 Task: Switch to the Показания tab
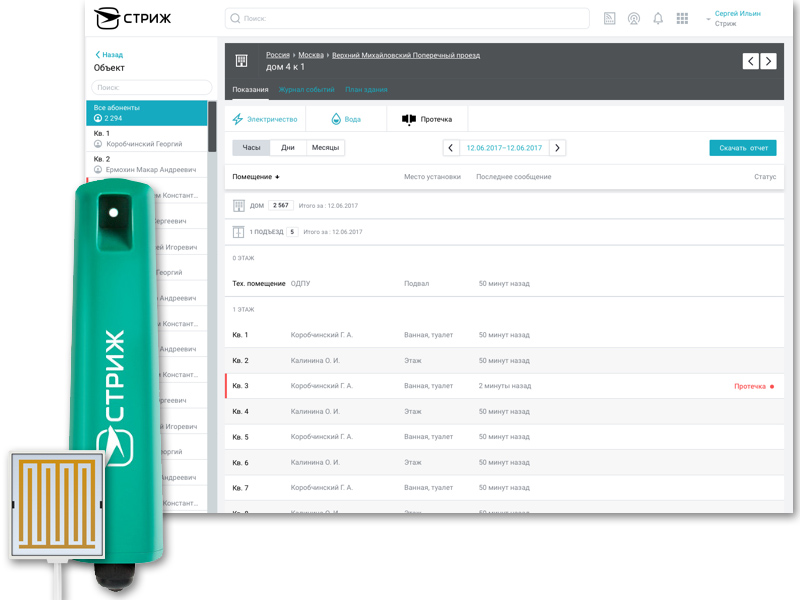click(x=251, y=90)
